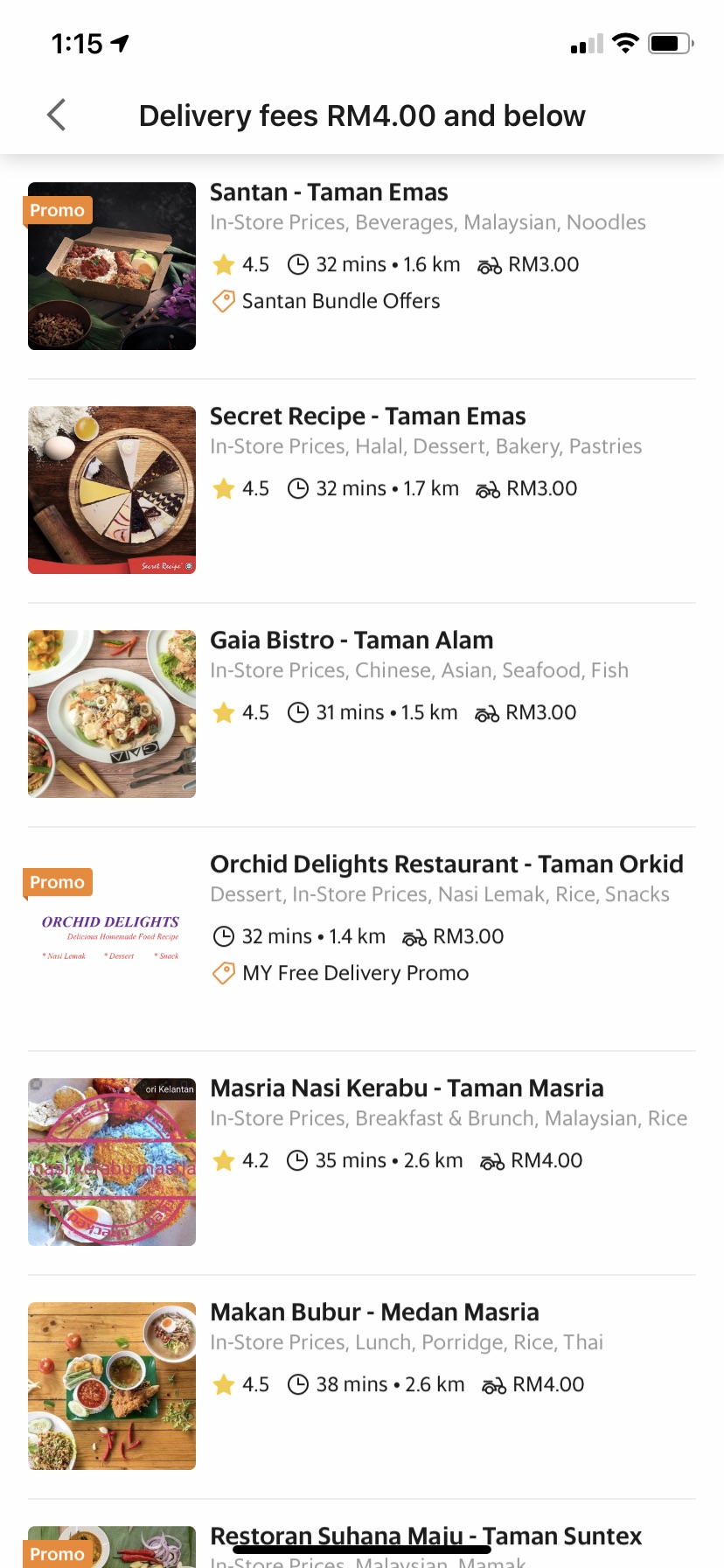Open Masria Nasi Kerabu - Taman Masria
Image resolution: width=724 pixels, height=1568 pixels.
pyautogui.click(x=407, y=1088)
